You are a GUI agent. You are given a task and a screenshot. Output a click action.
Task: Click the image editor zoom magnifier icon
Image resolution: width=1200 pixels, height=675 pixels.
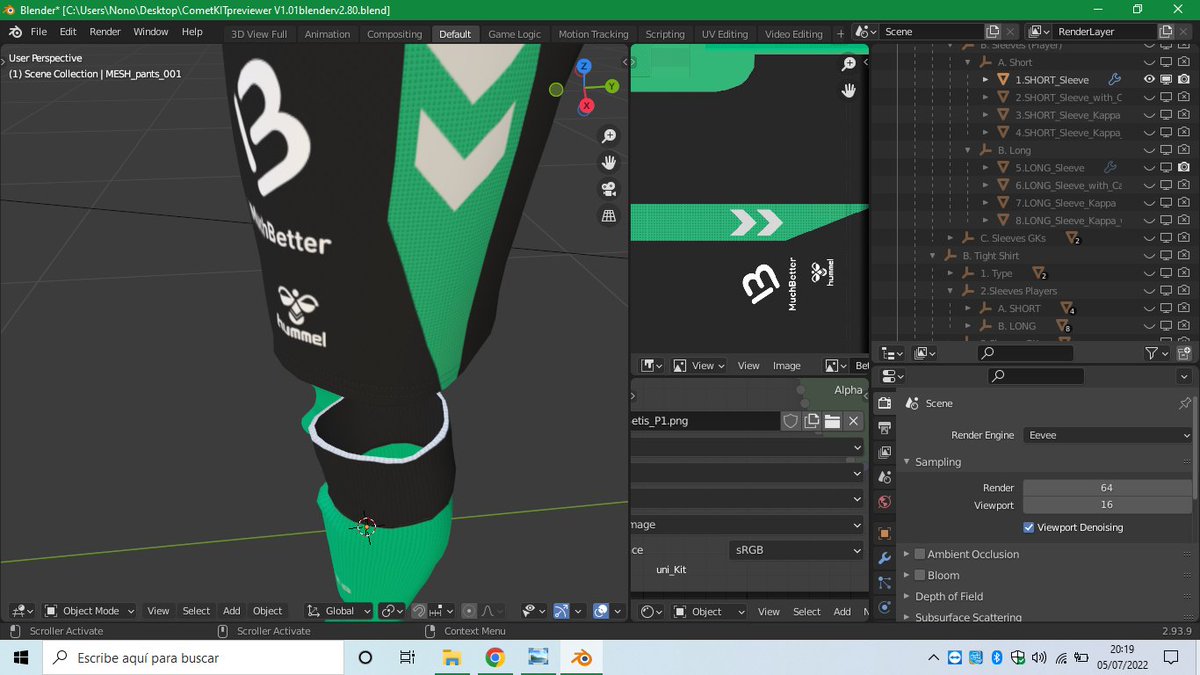(x=849, y=64)
